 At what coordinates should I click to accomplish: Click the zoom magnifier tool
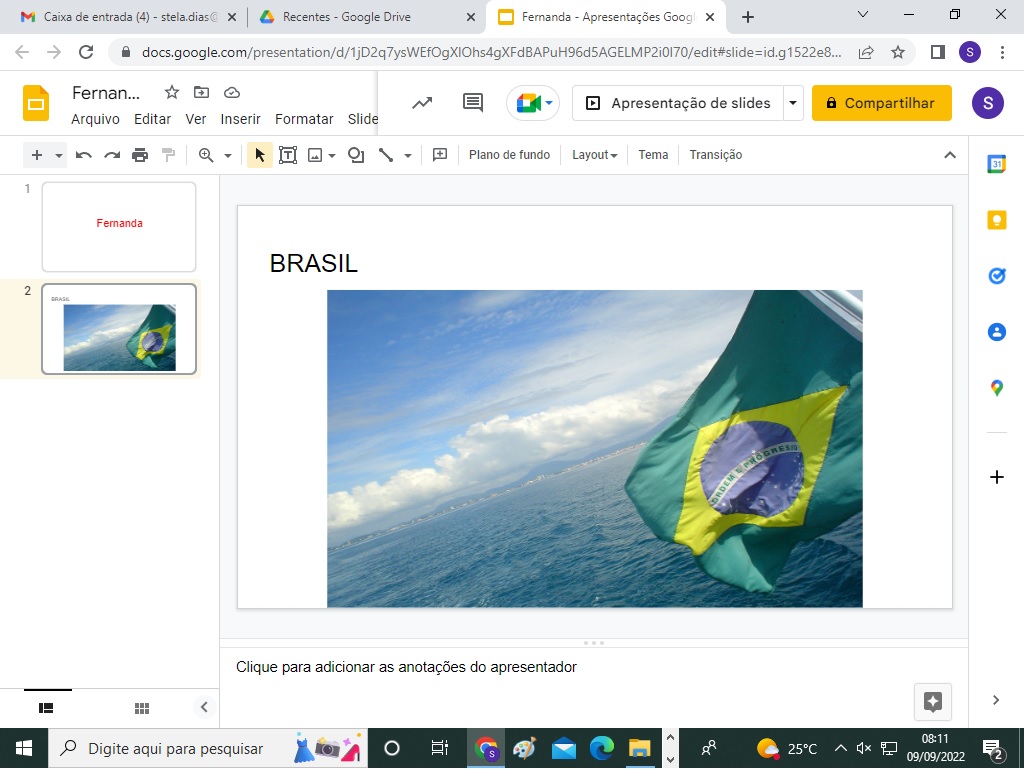(206, 155)
